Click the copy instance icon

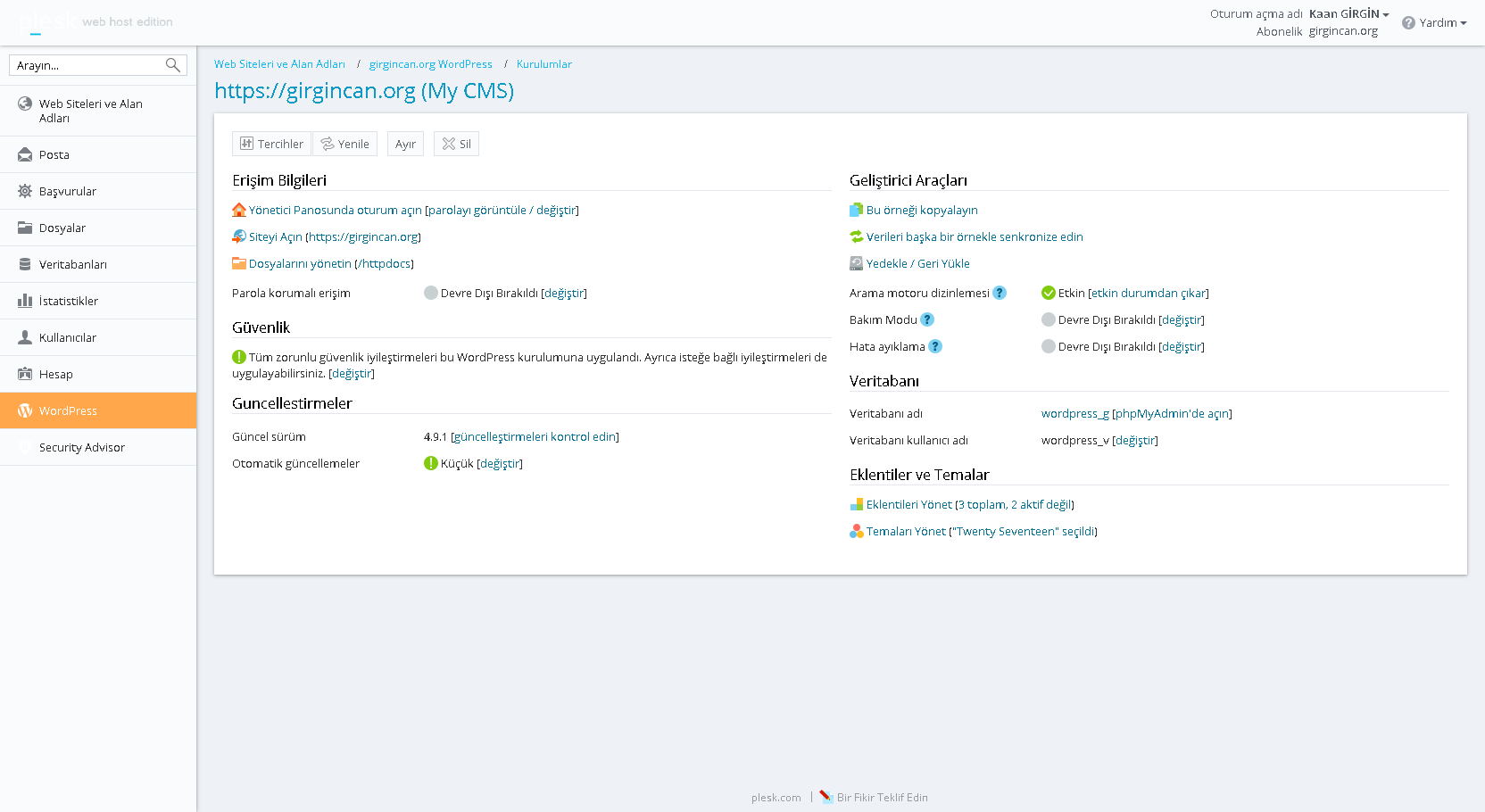(857, 210)
